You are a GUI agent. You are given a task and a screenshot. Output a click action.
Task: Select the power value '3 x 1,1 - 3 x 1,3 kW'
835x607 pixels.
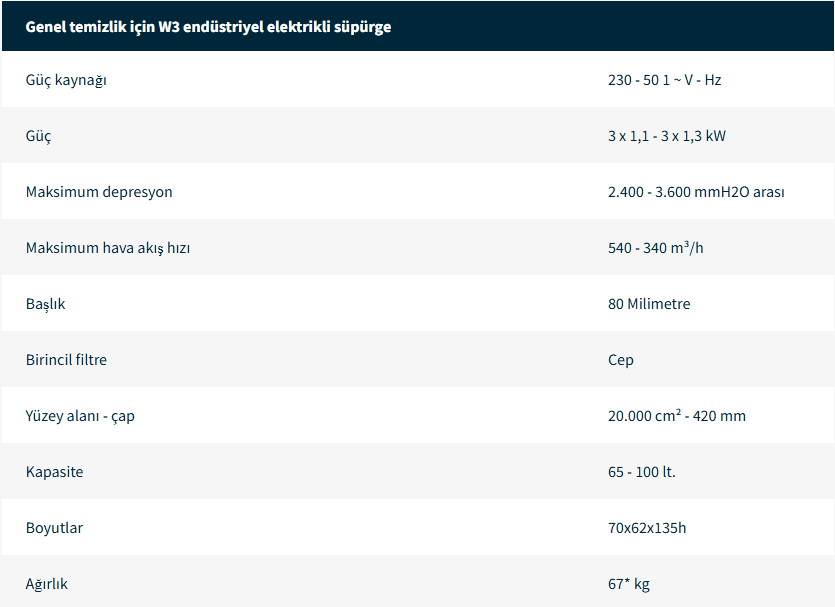click(x=666, y=136)
